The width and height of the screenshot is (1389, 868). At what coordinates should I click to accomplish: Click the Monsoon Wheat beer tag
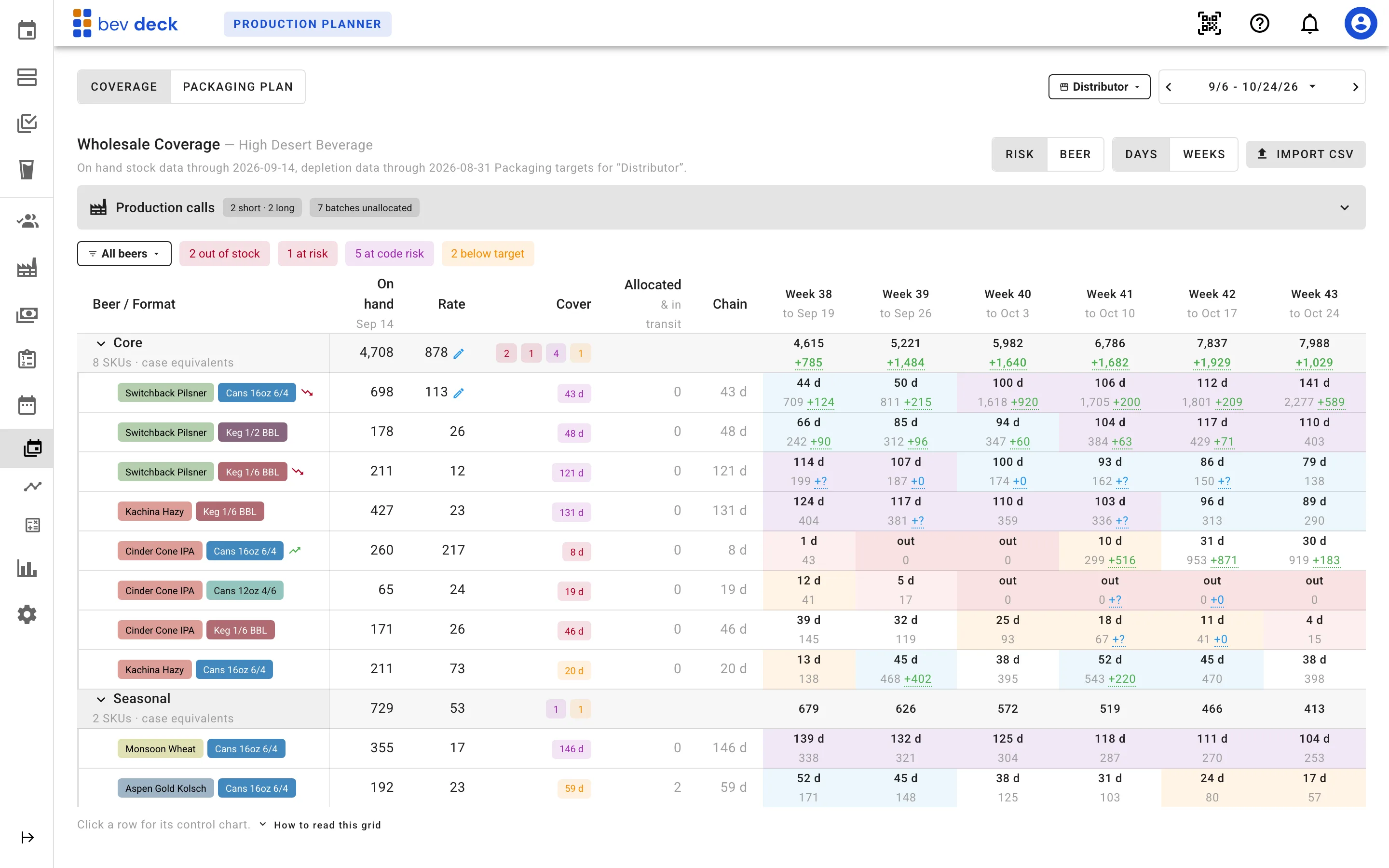(160, 749)
